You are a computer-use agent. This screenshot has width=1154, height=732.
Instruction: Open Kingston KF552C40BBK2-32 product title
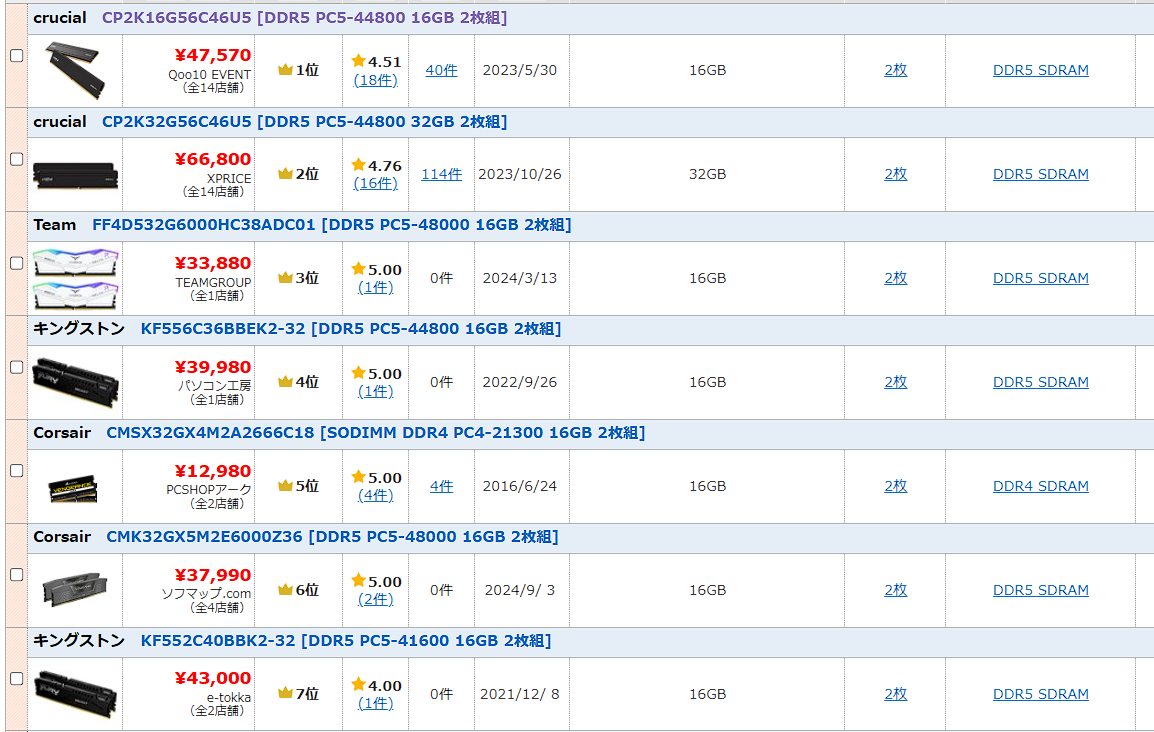(345, 641)
